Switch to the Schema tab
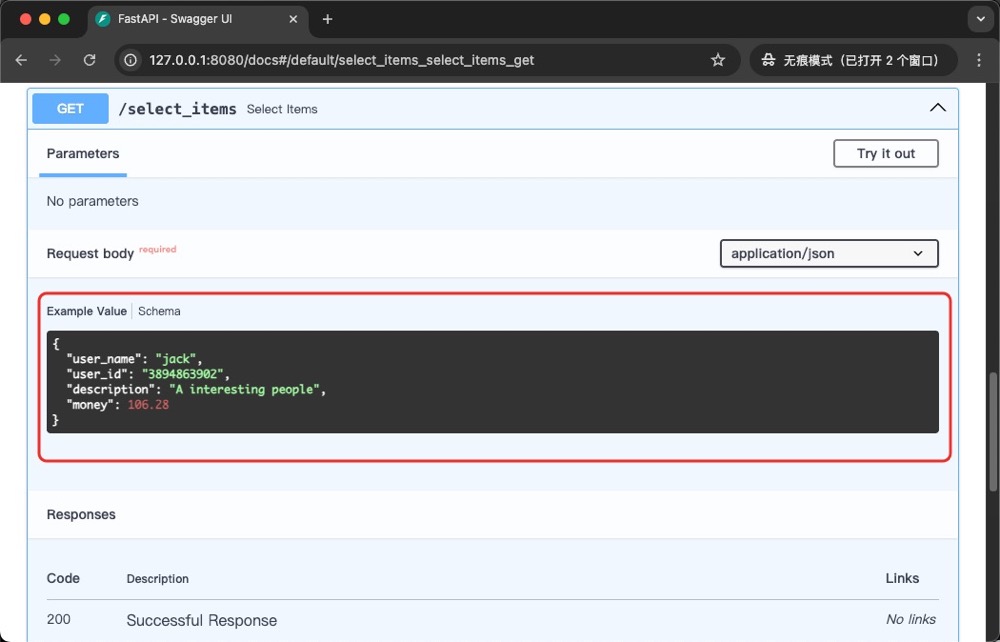 click(159, 311)
